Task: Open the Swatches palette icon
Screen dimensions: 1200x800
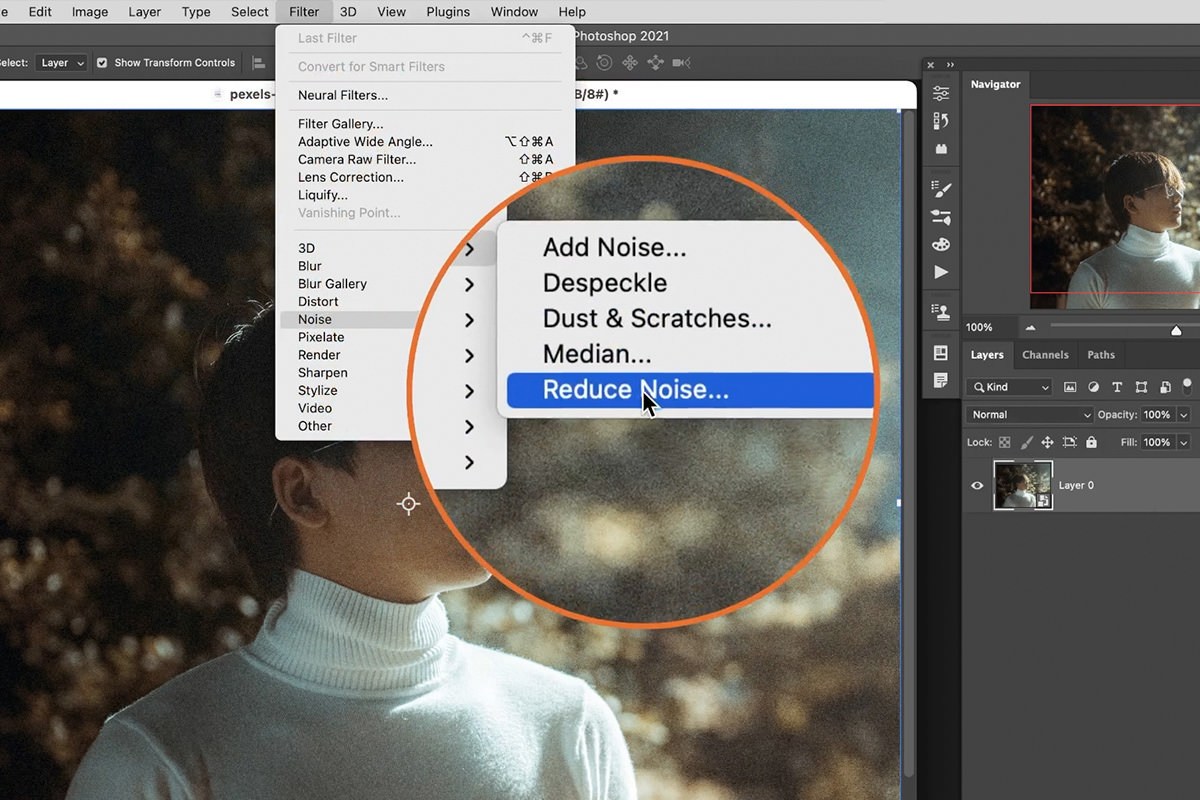Action: click(x=941, y=244)
